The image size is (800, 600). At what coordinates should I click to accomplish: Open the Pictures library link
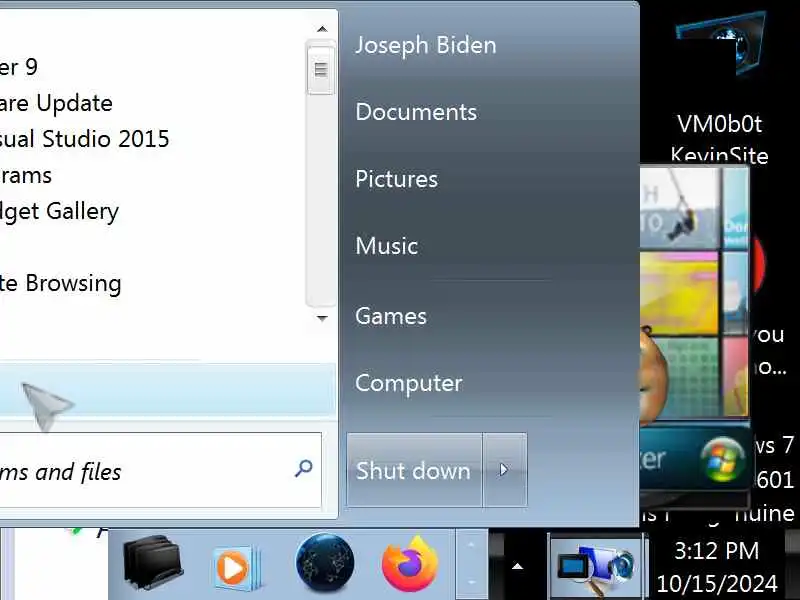tap(396, 179)
